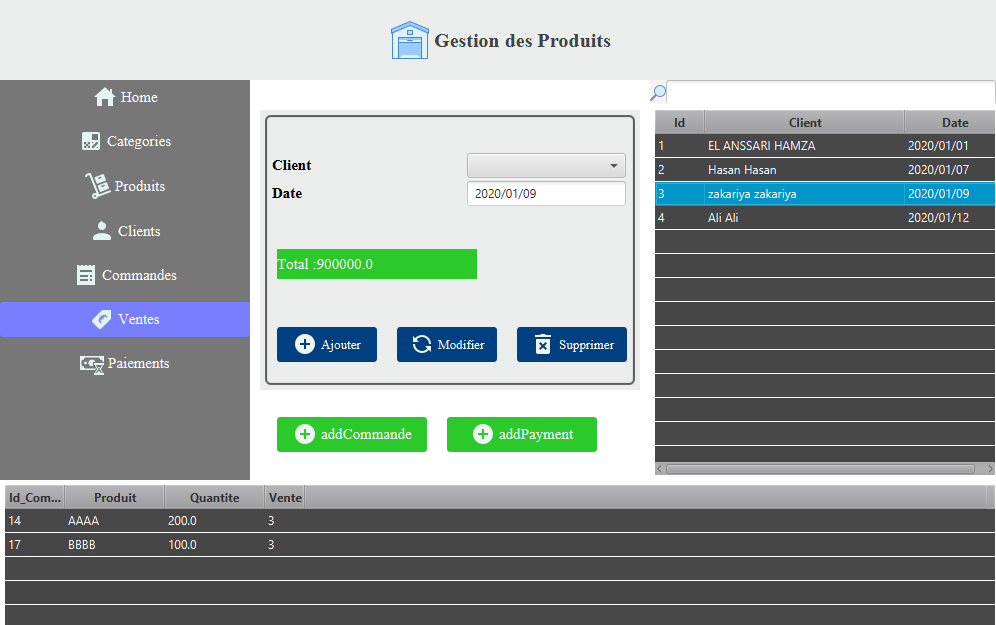Viewport: 996px width, 625px height.
Task: Go to the Paiements section
Action: pyautogui.click(x=124, y=363)
